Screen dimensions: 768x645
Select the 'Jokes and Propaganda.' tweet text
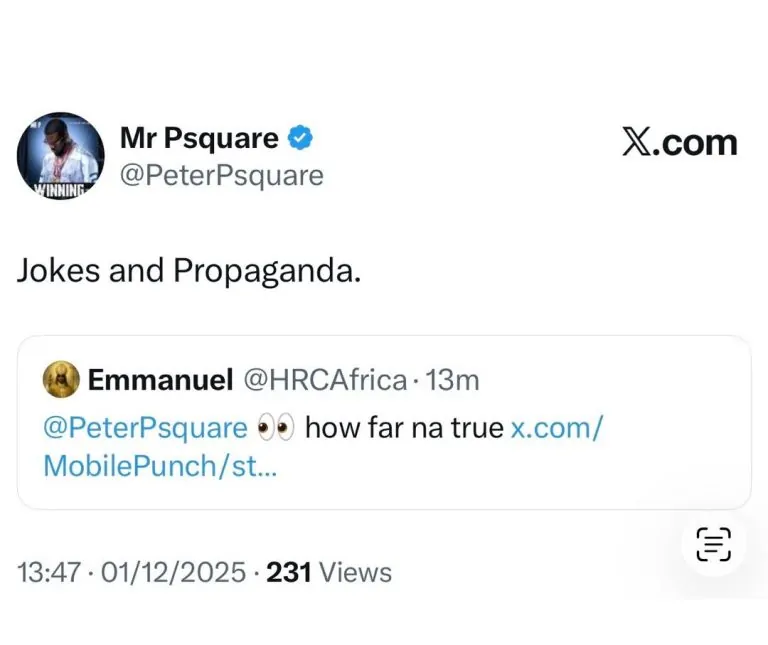[189, 273]
